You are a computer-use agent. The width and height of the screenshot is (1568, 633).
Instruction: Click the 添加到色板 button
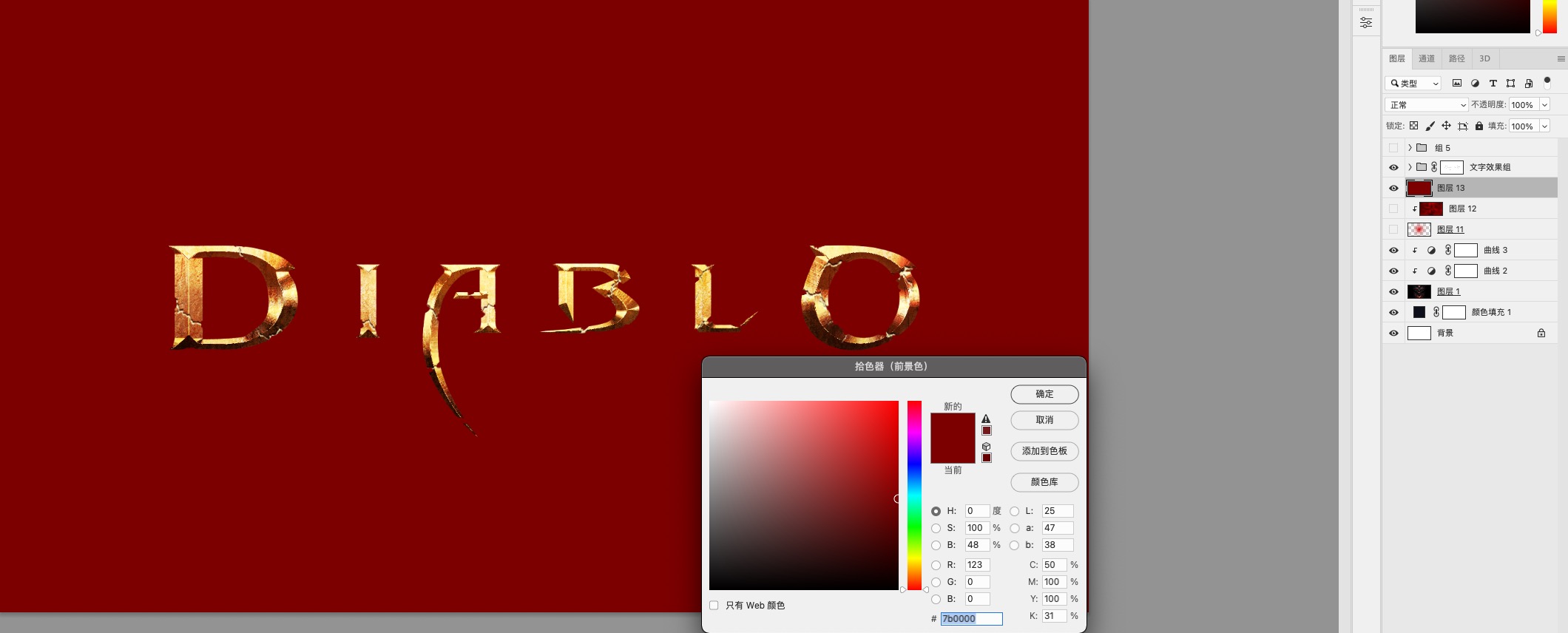[x=1044, y=451]
